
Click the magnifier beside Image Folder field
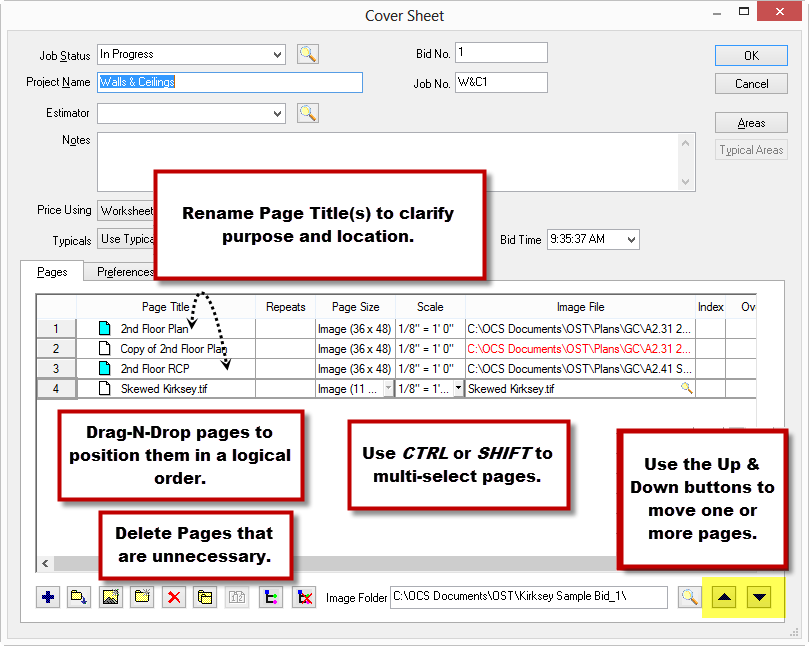[689, 597]
